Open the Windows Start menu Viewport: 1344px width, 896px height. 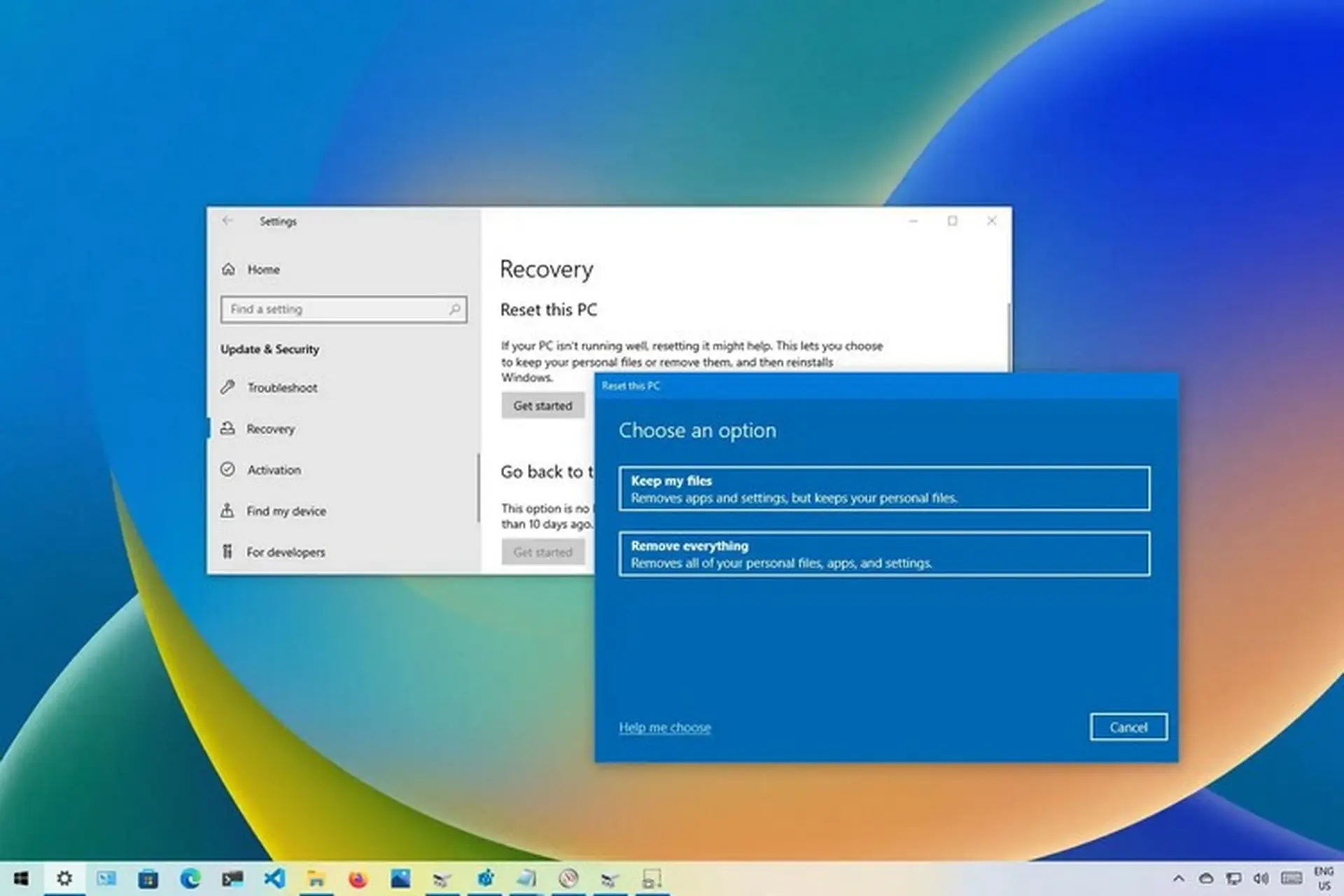click(x=21, y=878)
